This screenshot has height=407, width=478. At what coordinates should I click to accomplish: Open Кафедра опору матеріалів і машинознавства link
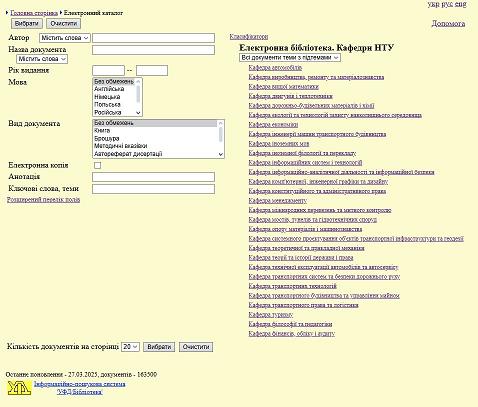click(305, 229)
